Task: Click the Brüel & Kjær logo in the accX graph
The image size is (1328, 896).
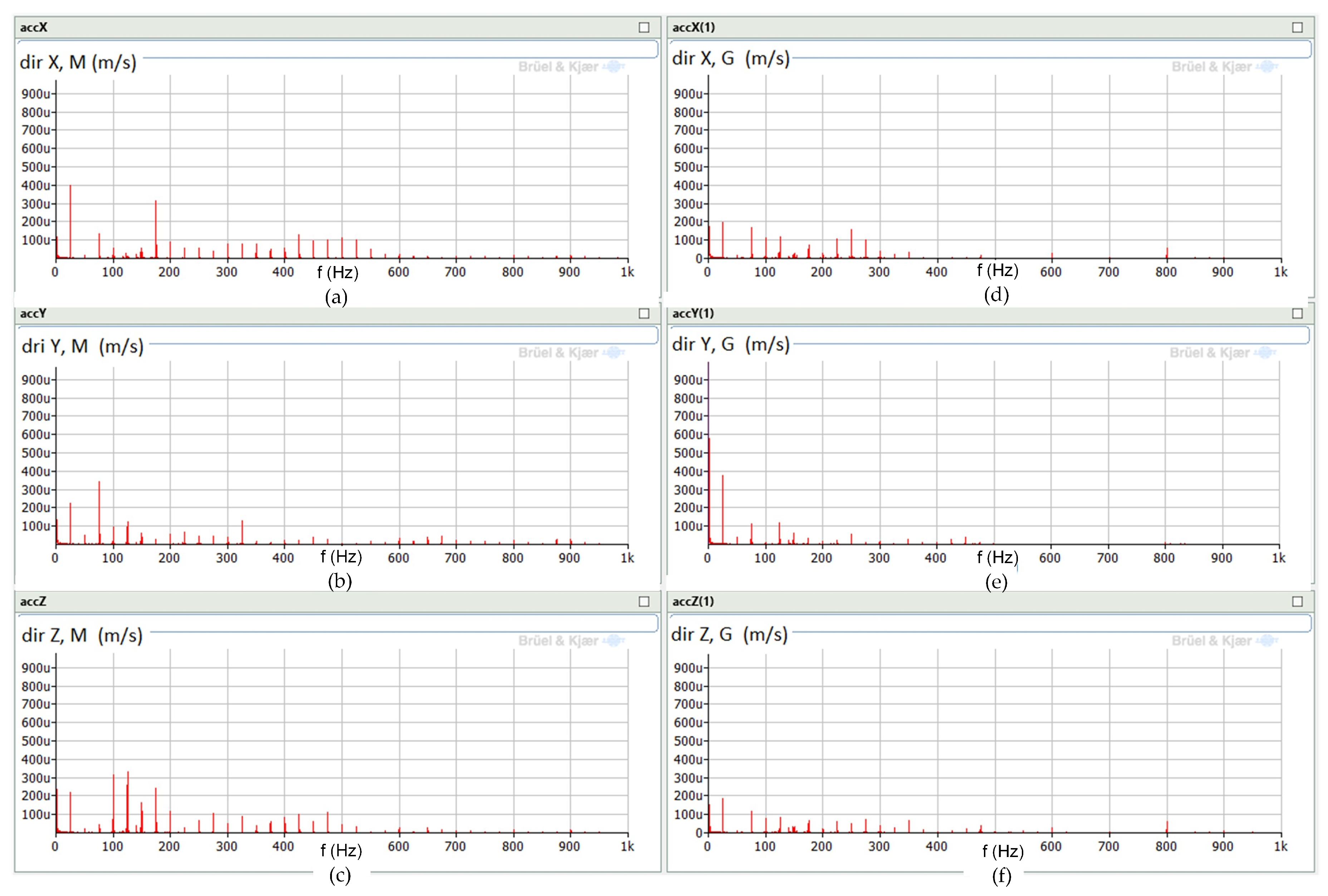Action: click(x=571, y=67)
